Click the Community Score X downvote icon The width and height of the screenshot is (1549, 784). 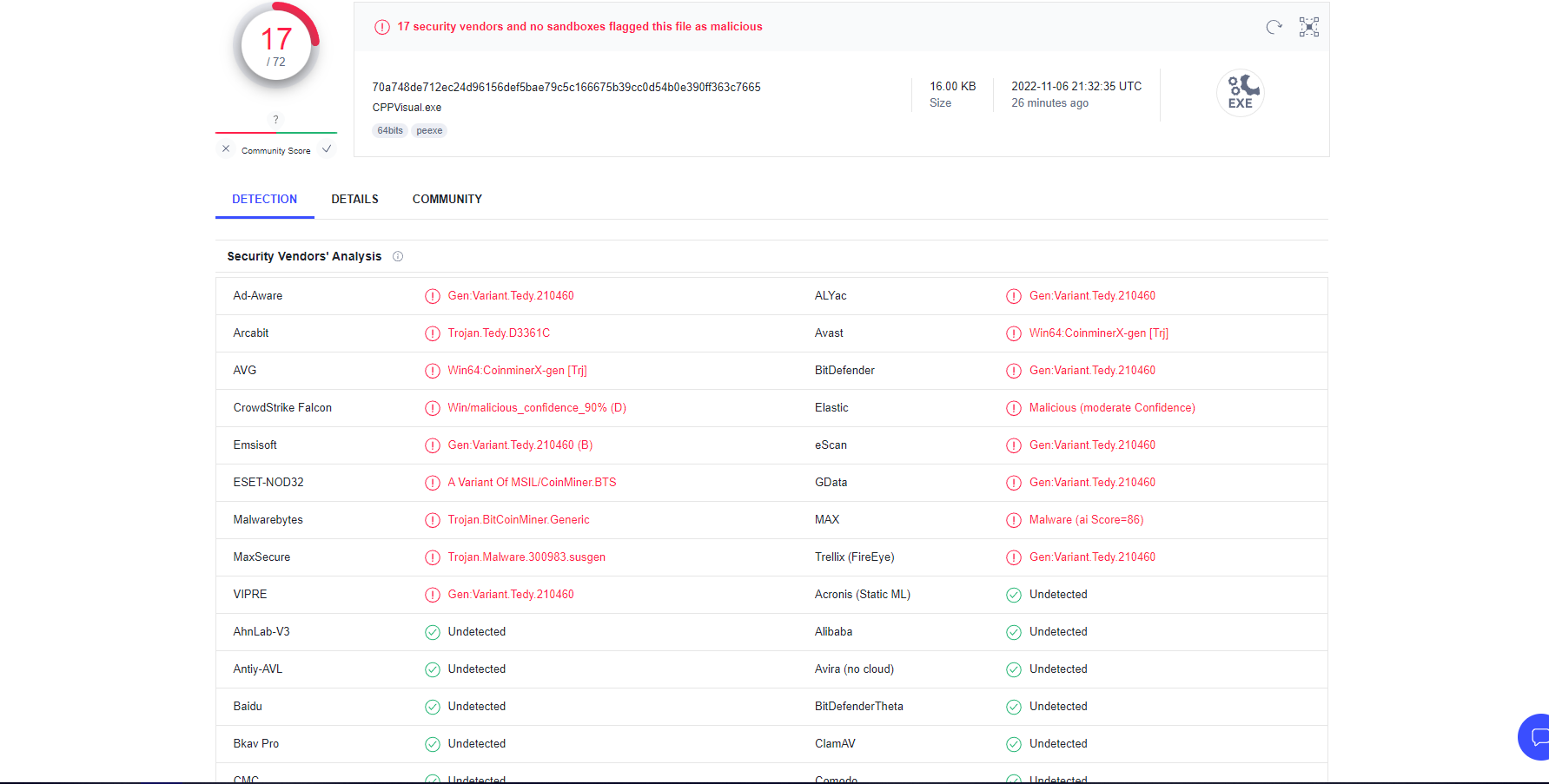[226, 149]
